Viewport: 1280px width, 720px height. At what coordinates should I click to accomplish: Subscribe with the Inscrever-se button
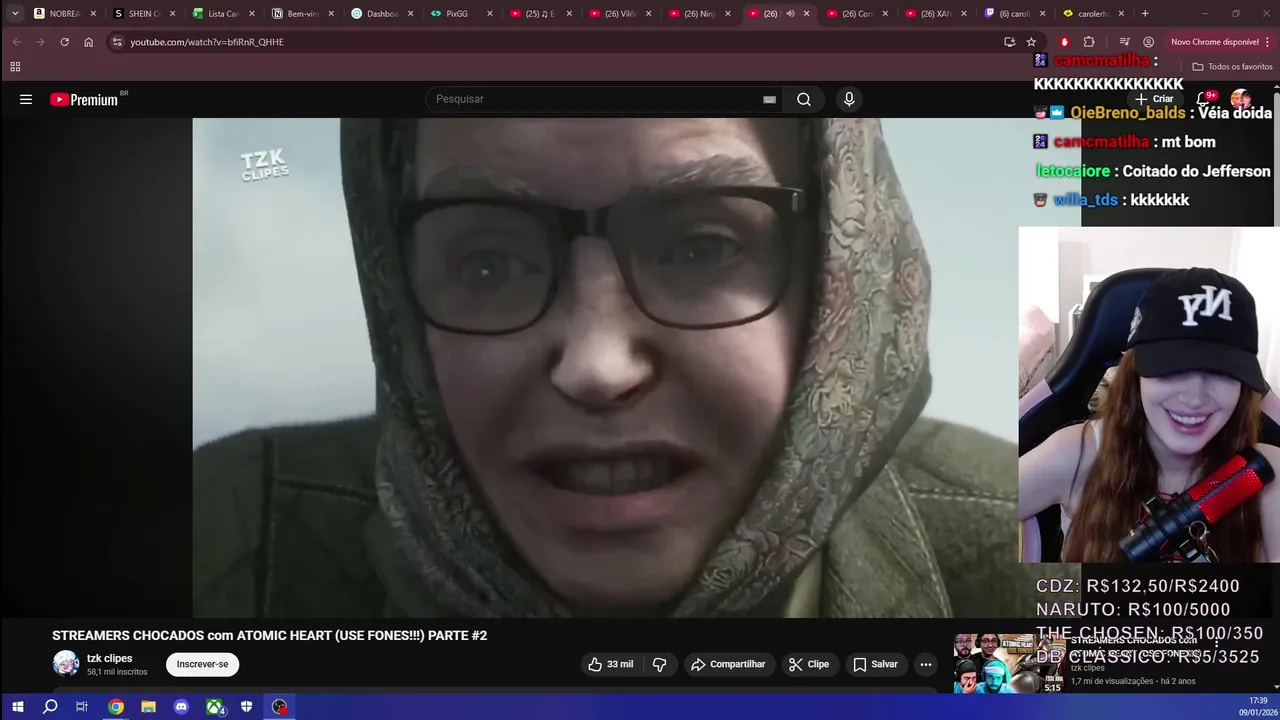click(202, 664)
